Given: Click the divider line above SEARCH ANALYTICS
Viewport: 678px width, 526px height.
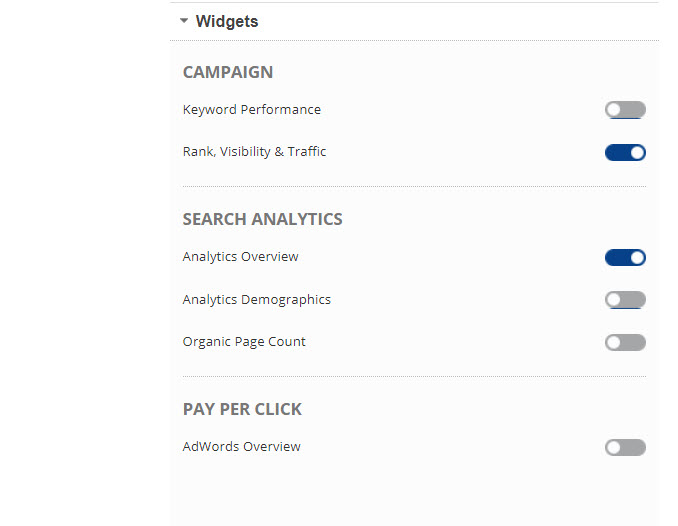Looking at the screenshot, I should pos(414,186).
